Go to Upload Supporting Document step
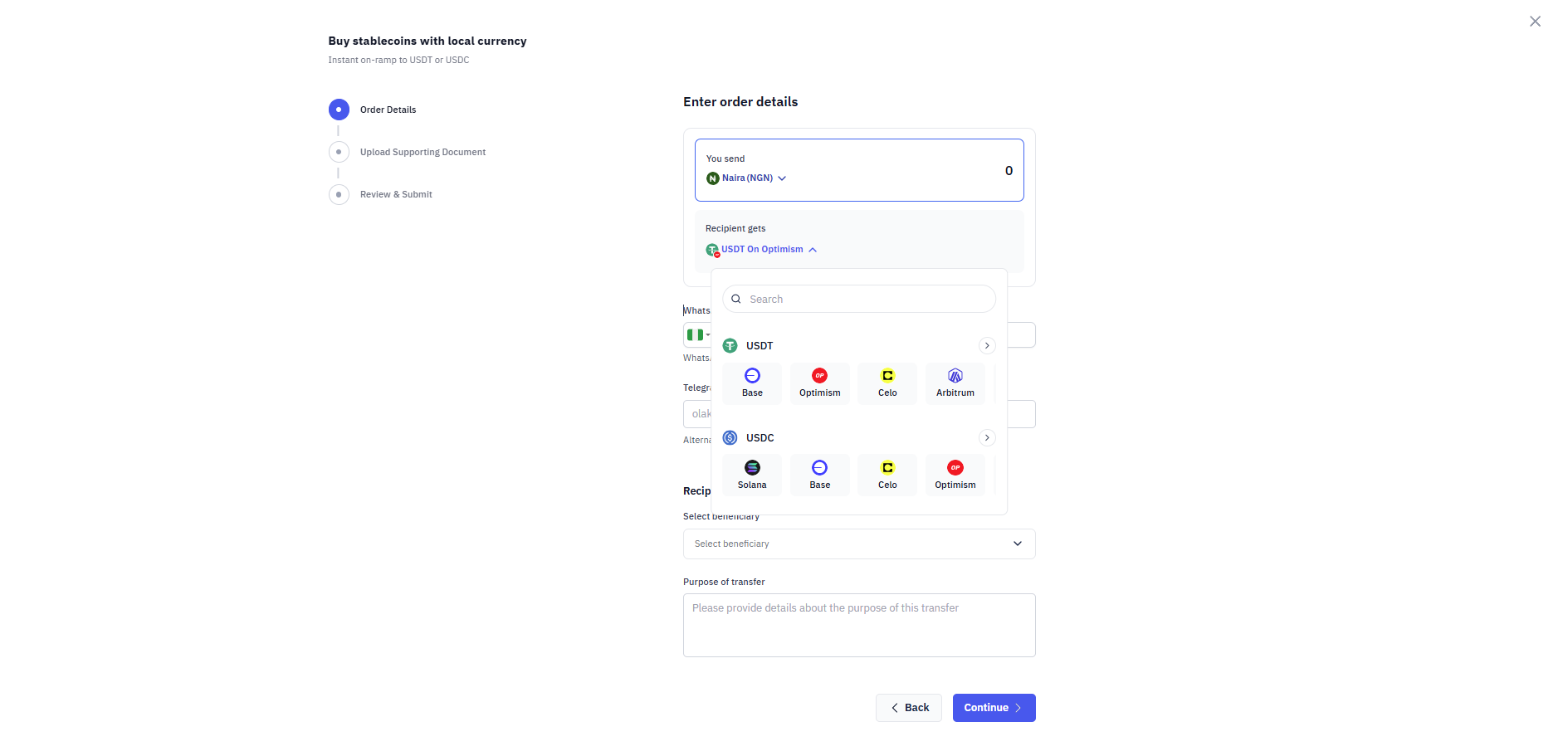Image resolution: width=1568 pixels, height=751 pixels. [408, 152]
